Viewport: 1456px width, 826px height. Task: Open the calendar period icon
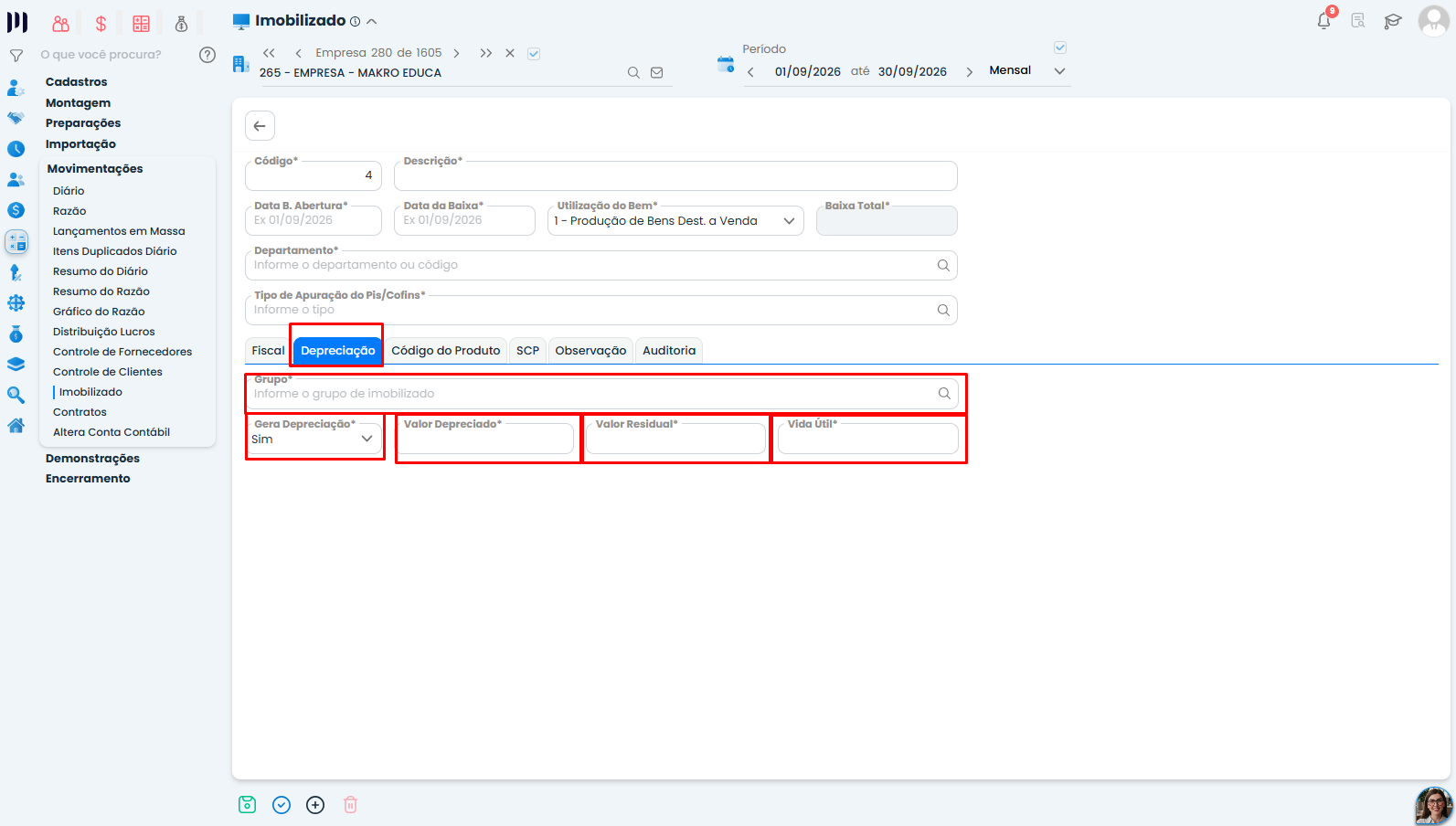click(726, 64)
